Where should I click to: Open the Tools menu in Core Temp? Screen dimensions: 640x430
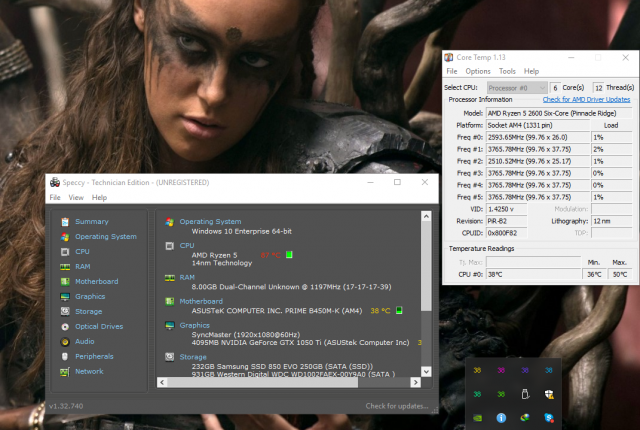click(x=507, y=72)
